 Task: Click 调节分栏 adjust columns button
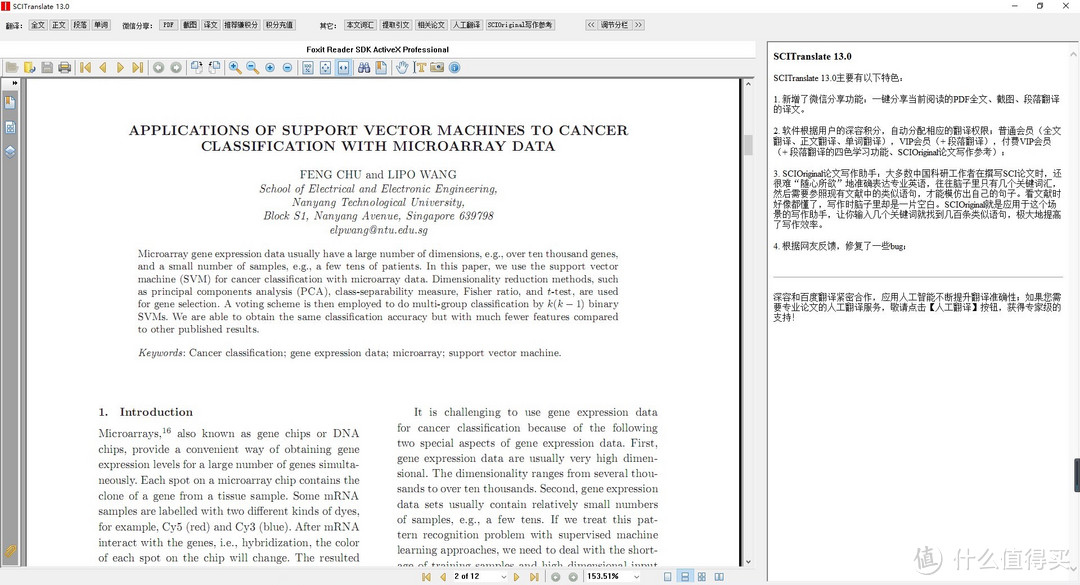[614, 25]
